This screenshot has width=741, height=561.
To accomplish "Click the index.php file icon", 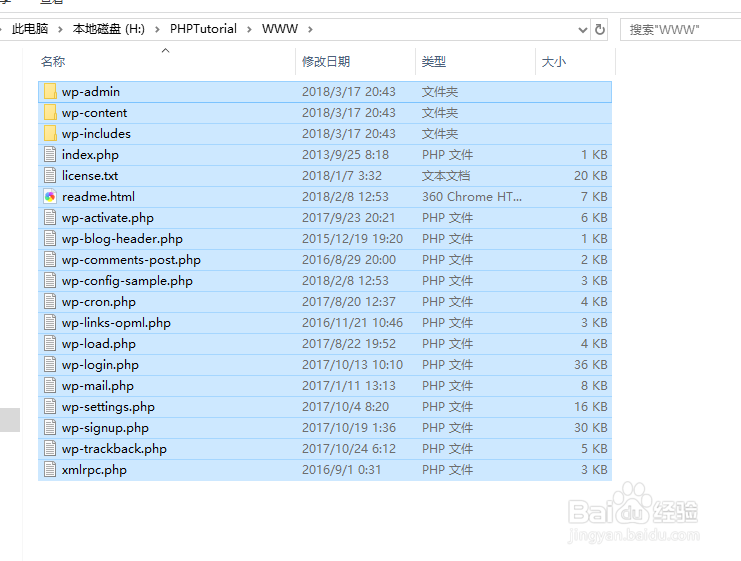I will 50,155.
